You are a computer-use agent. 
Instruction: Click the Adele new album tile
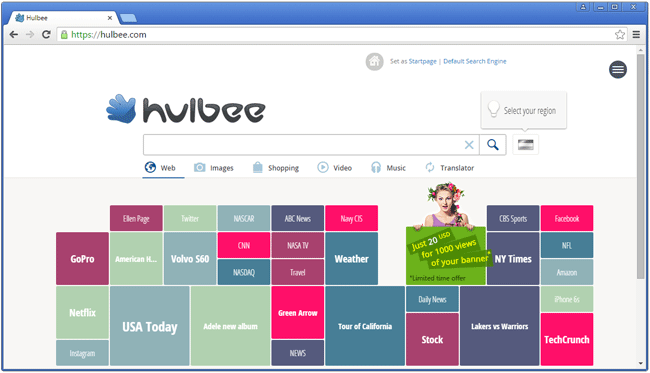(230, 326)
